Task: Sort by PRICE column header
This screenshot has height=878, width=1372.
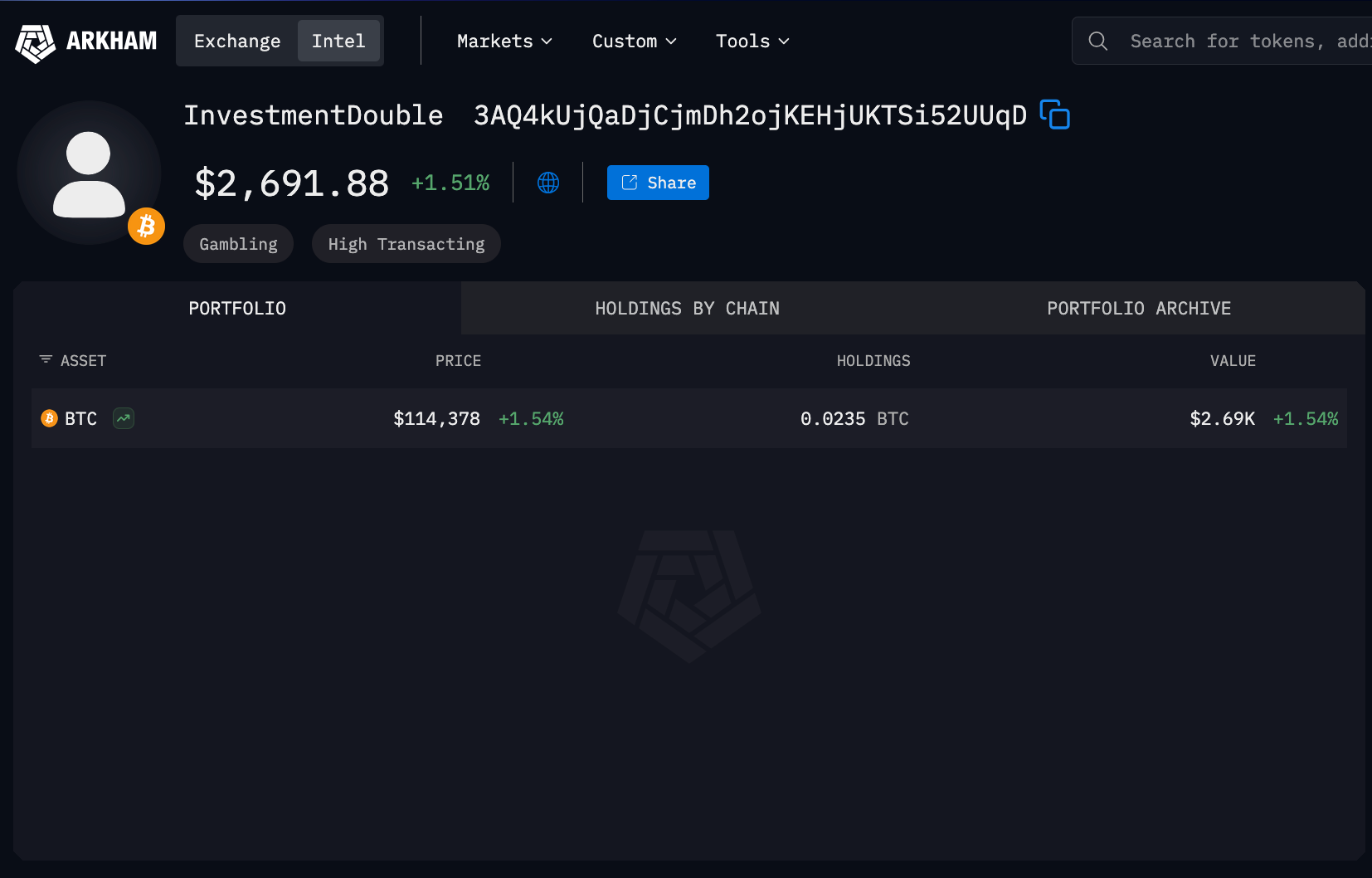Action: 458,360
